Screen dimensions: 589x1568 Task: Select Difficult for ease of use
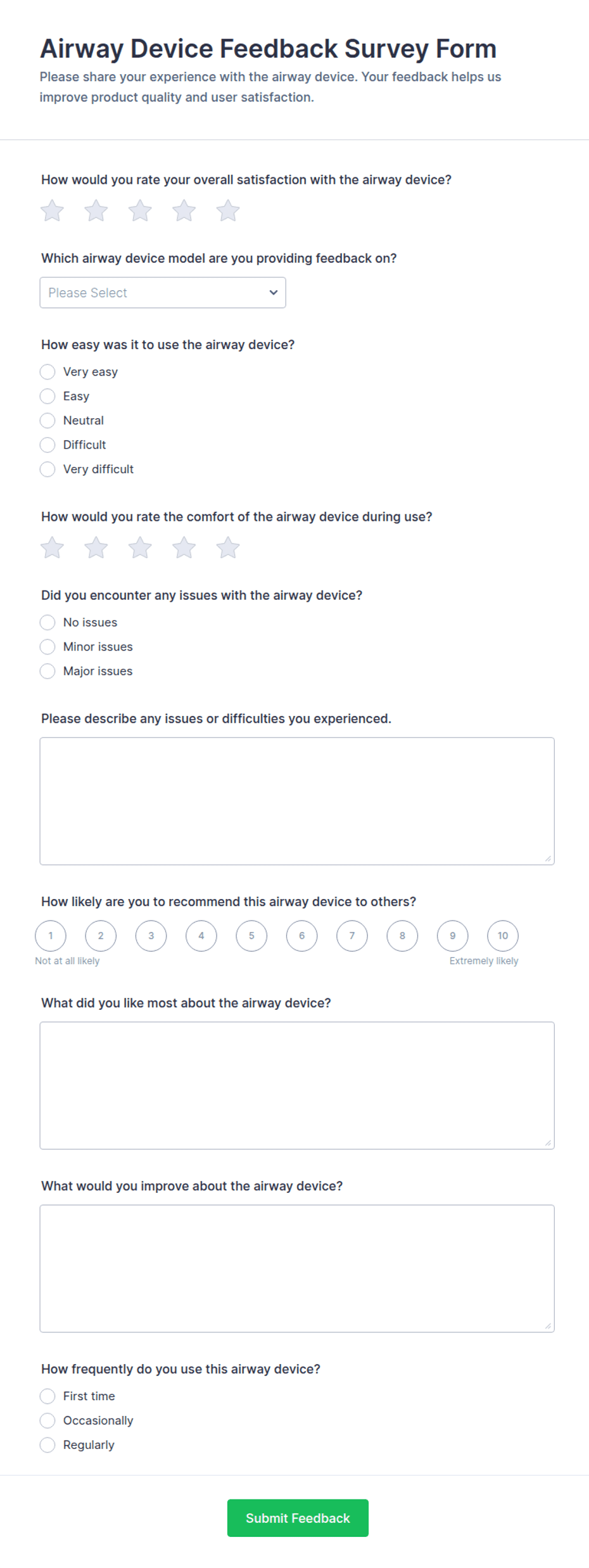[x=47, y=445]
